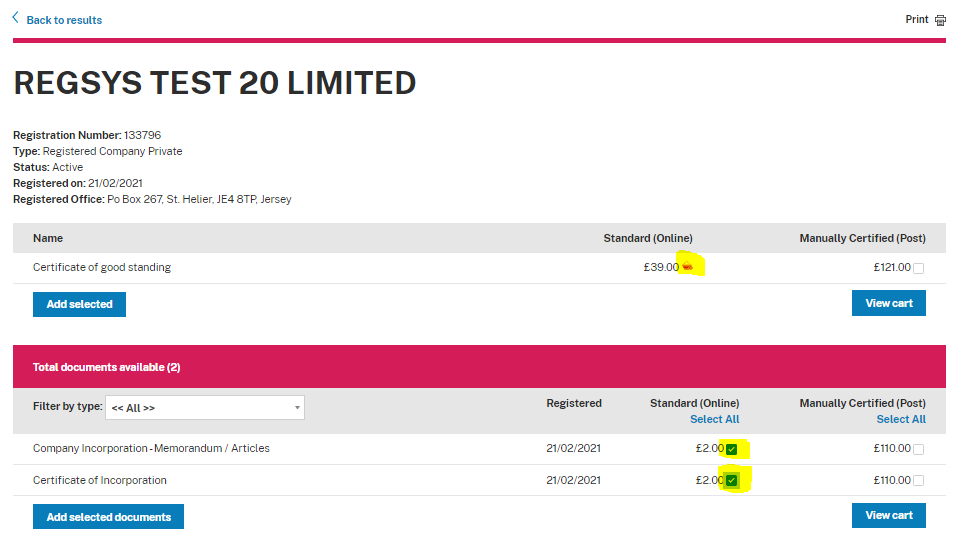
Task: Open the Filter by type dropdown
Action: click(204, 408)
